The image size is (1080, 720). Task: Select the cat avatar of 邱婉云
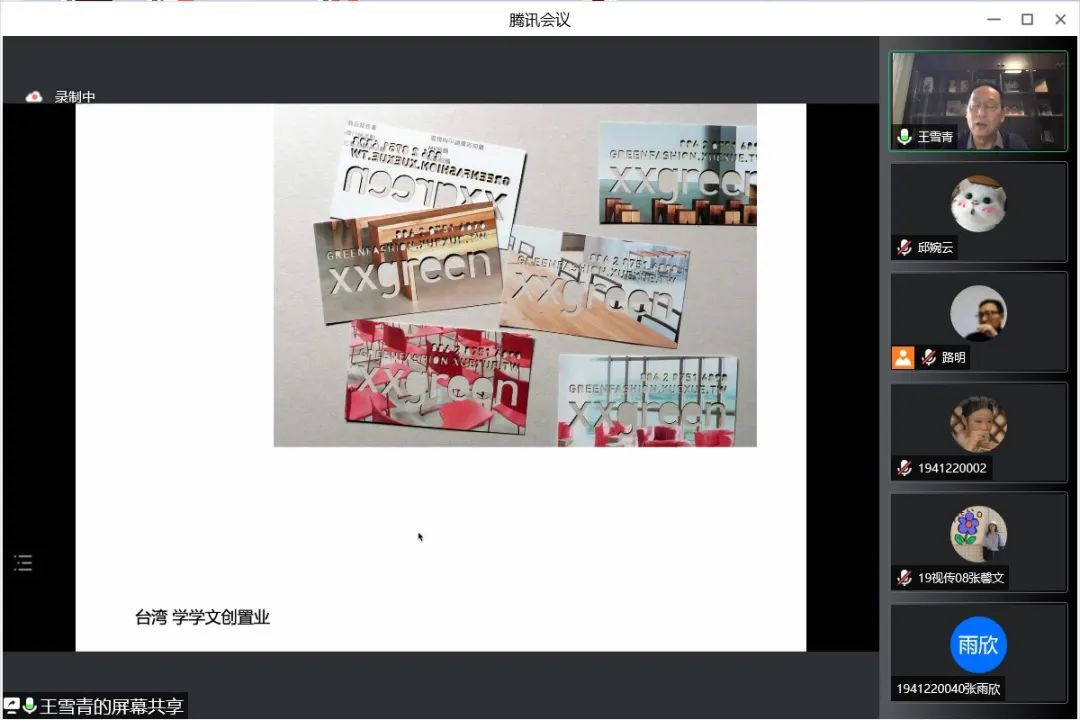click(978, 203)
